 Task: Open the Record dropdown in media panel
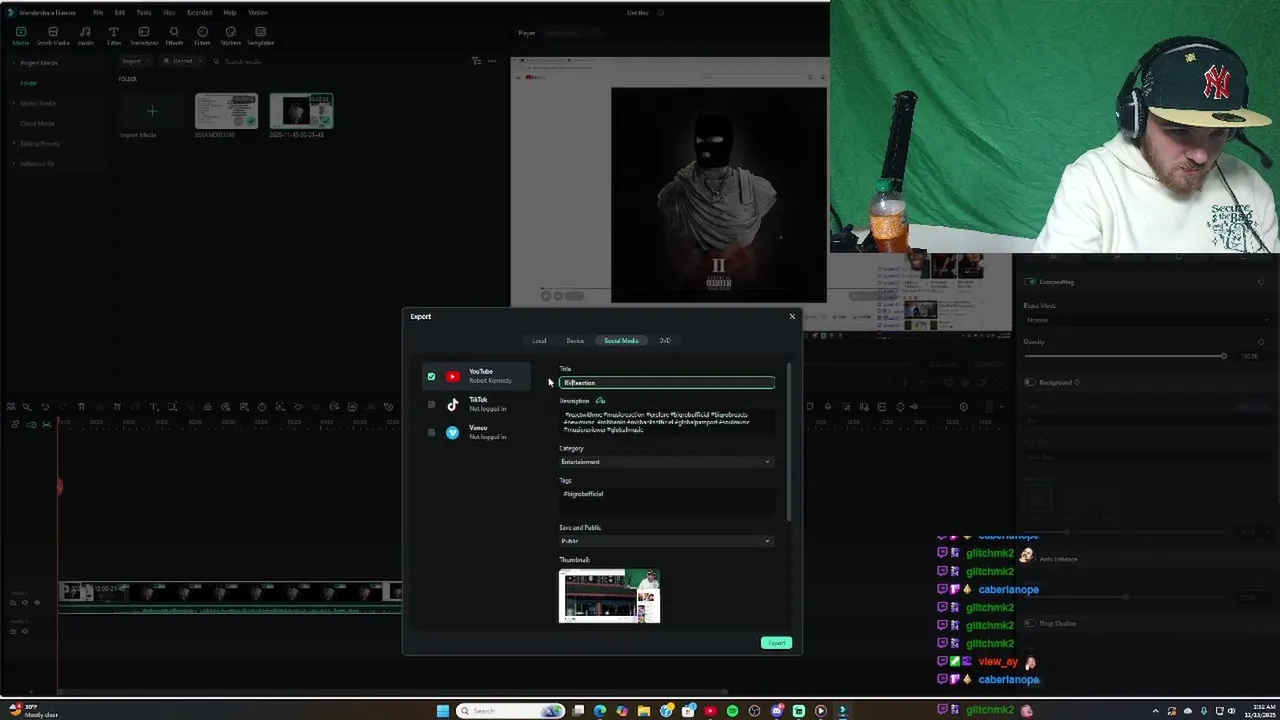pyautogui.click(x=182, y=61)
